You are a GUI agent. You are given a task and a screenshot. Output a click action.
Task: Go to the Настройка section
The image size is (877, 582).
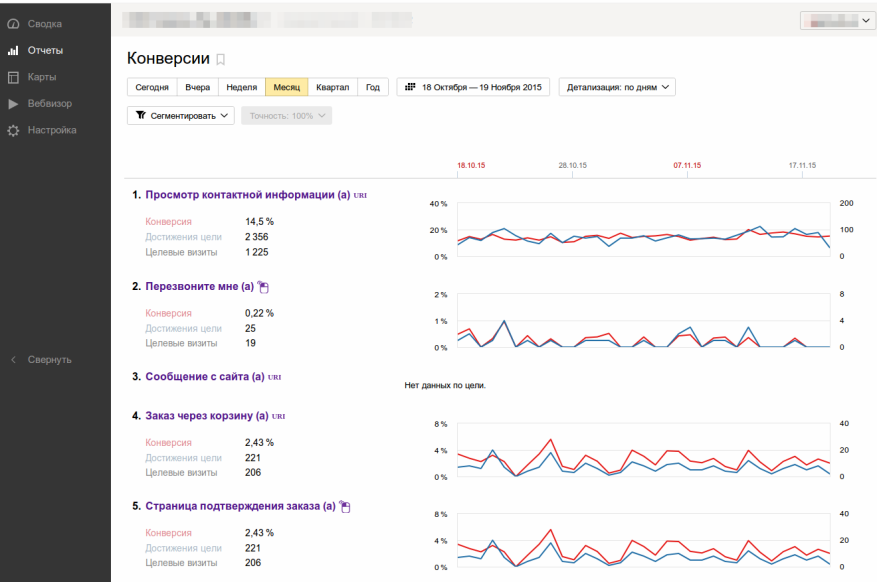(52, 131)
